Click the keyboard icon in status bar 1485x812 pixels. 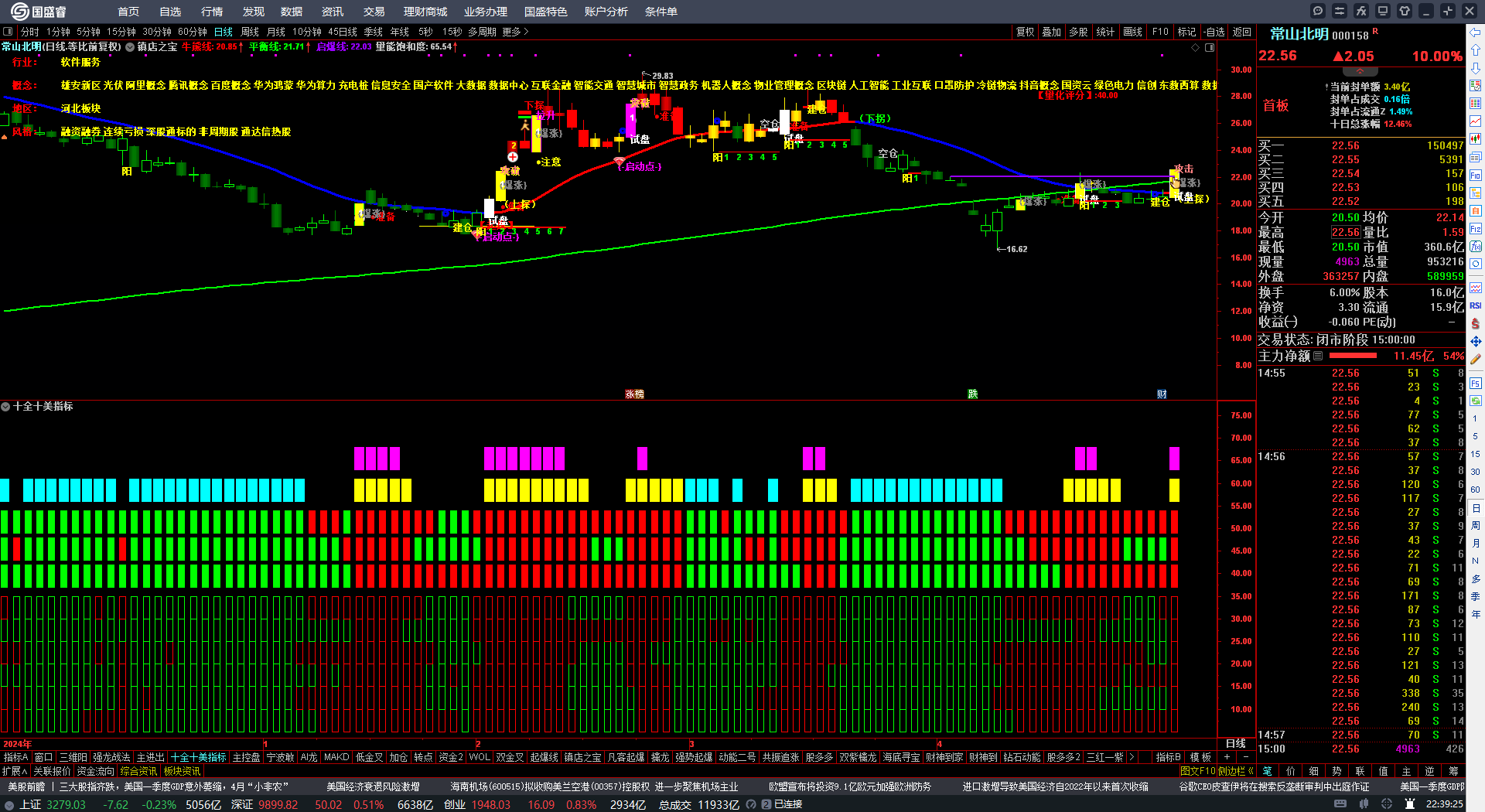1340,804
